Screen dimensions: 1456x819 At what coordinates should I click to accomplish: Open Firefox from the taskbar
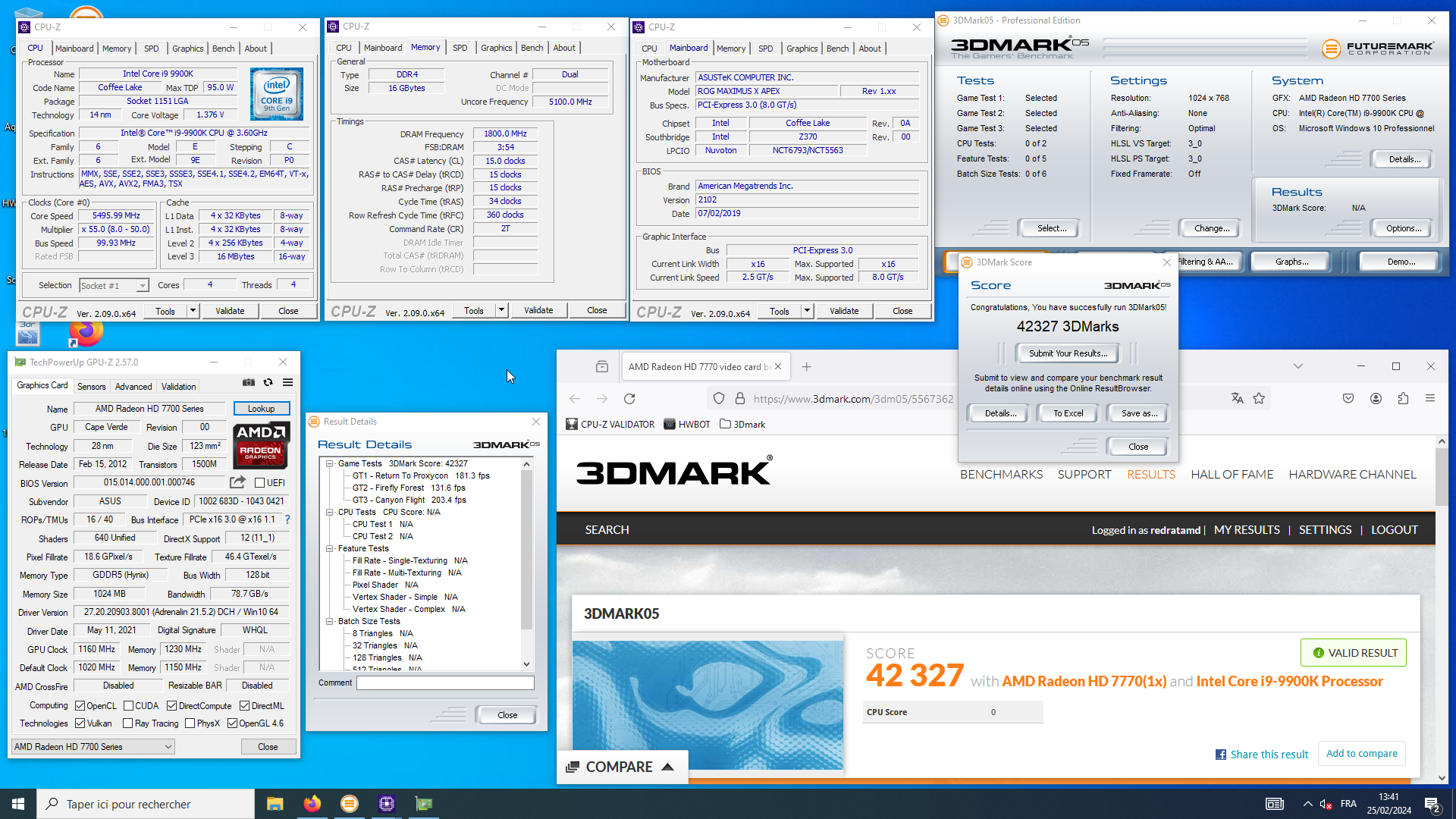312,804
